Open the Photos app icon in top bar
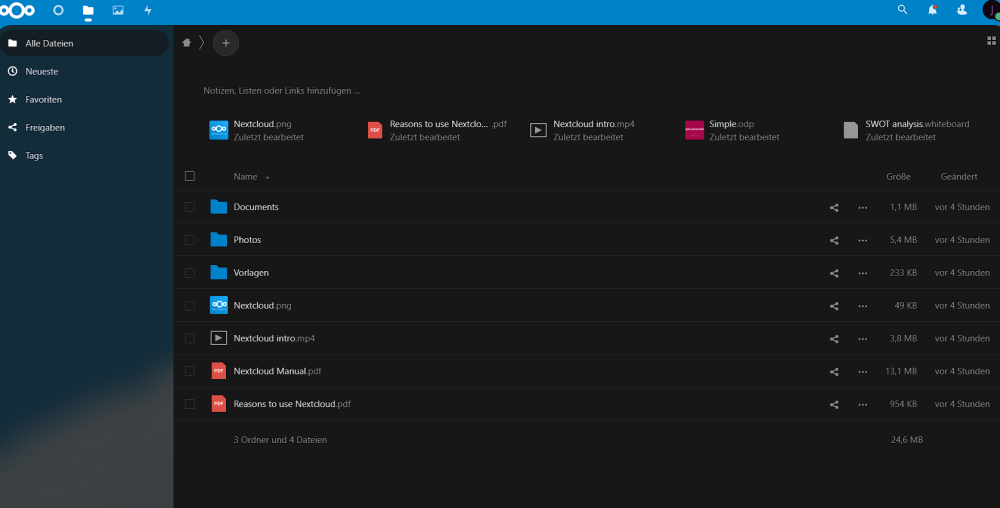1000x508 pixels. pyautogui.click(x=118, y=10)
